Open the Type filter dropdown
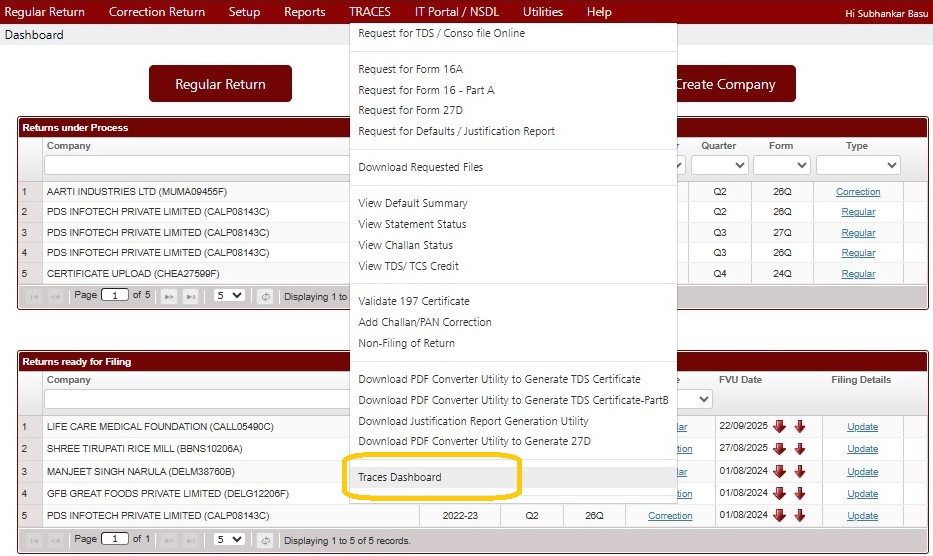The height and width of the screenshot is (556, 933). tap(857, 165)
